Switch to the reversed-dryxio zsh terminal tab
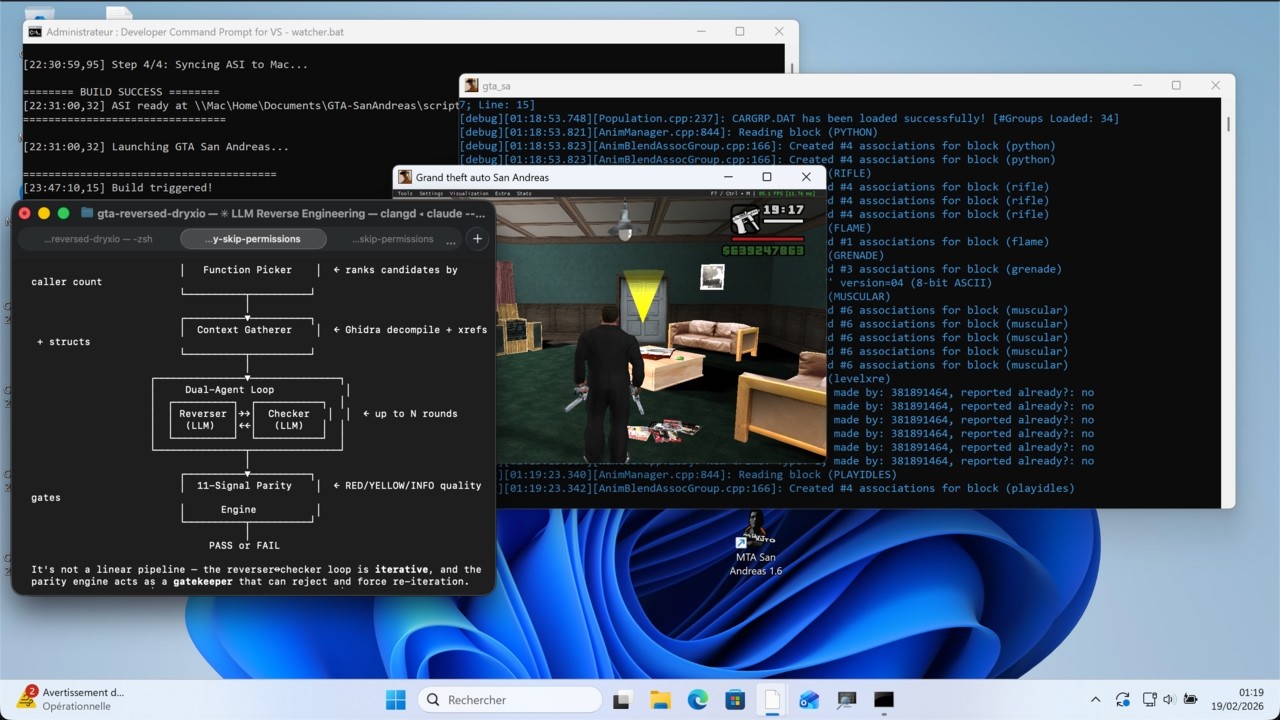The height and width of the screenshot is (720, 1280). pyautogui.click(x=98, y=239)
